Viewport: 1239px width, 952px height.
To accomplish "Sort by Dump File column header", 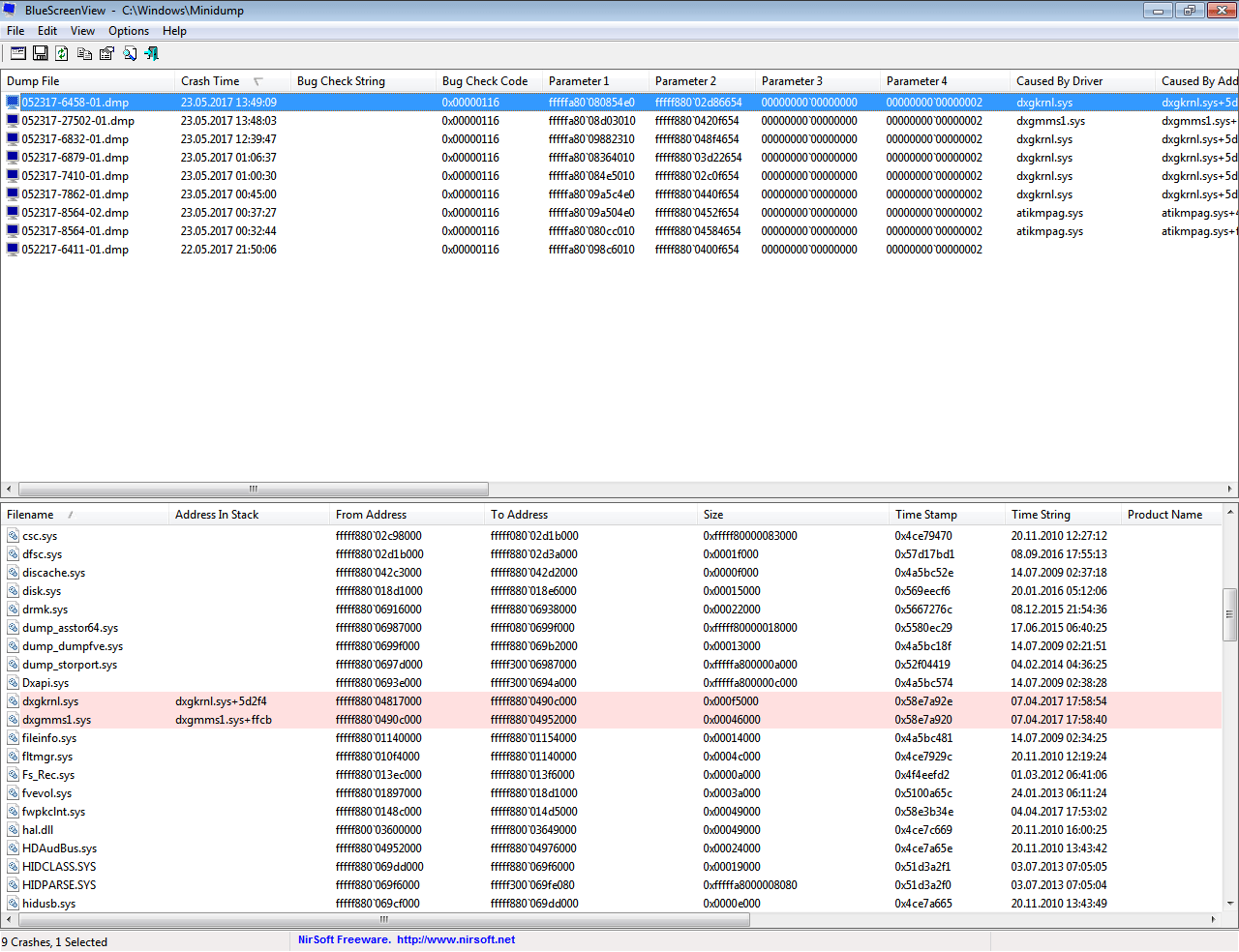I will tap(87, 81).
